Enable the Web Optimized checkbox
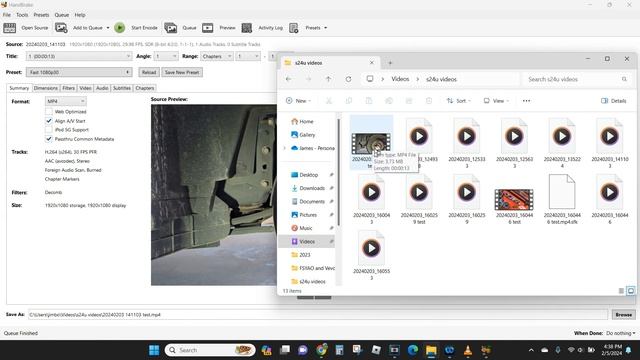The height and width of the screenshot is (360, 640). click(x=49, y=111)
